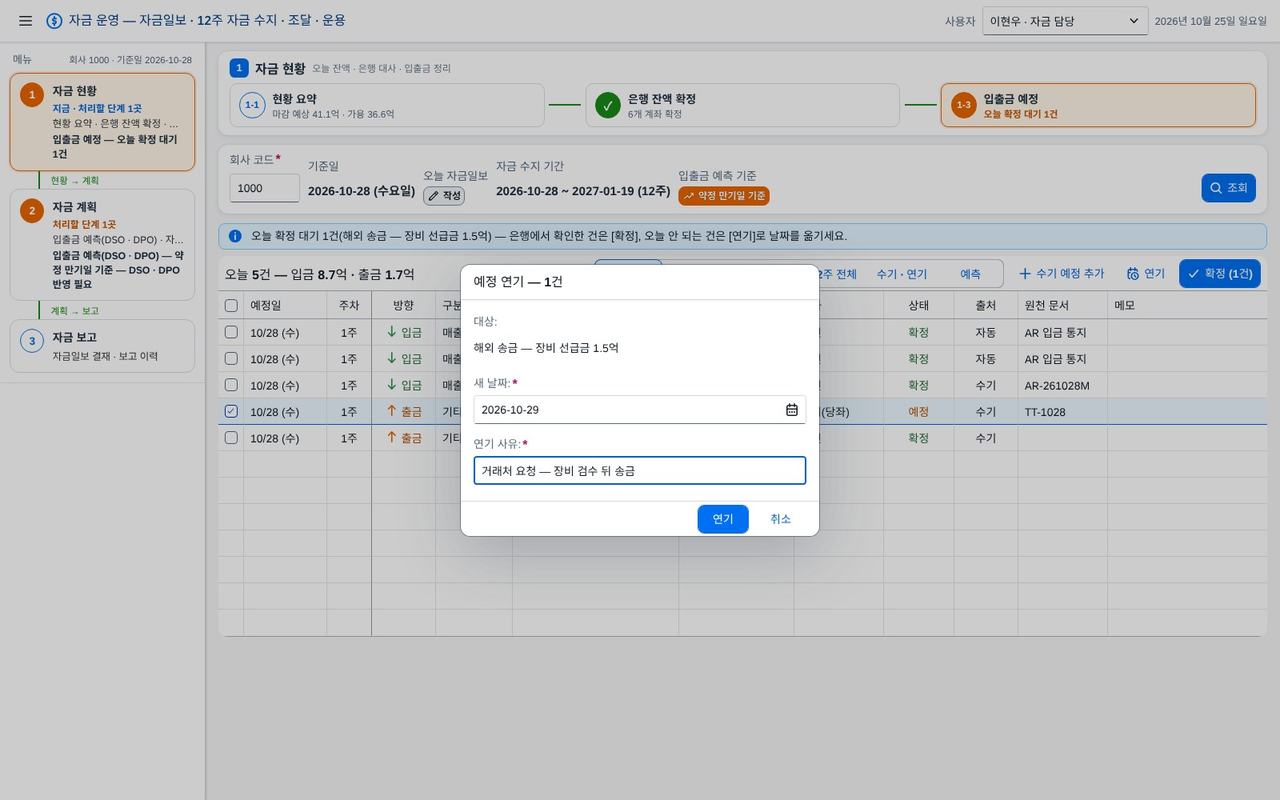Click the pencil icon on 작성 tag
Screen dimensions: 1280x800
[433, 196]
